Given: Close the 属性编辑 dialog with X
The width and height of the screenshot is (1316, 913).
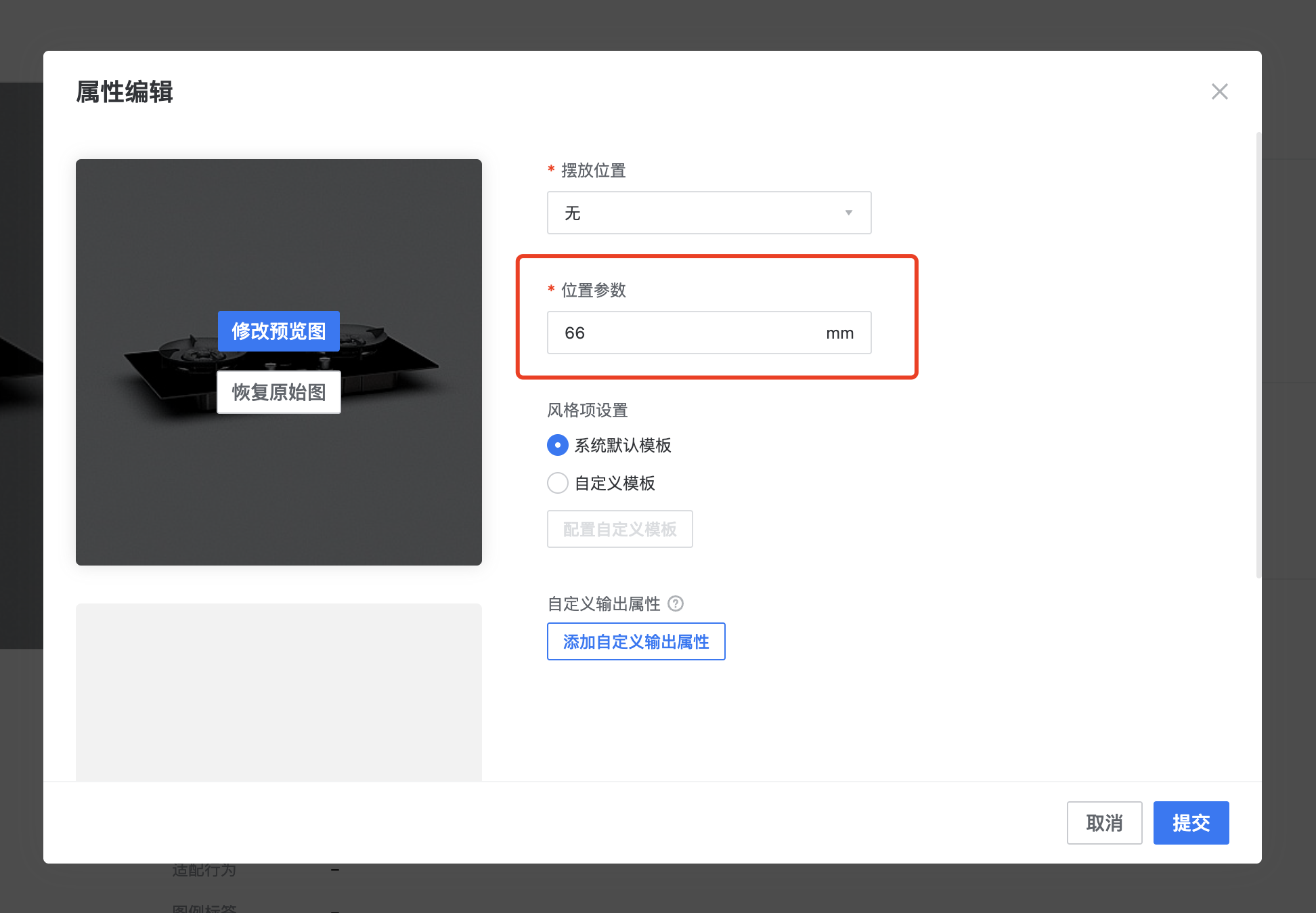Looking at the screenshot, I should click(x=1219, y=91).
